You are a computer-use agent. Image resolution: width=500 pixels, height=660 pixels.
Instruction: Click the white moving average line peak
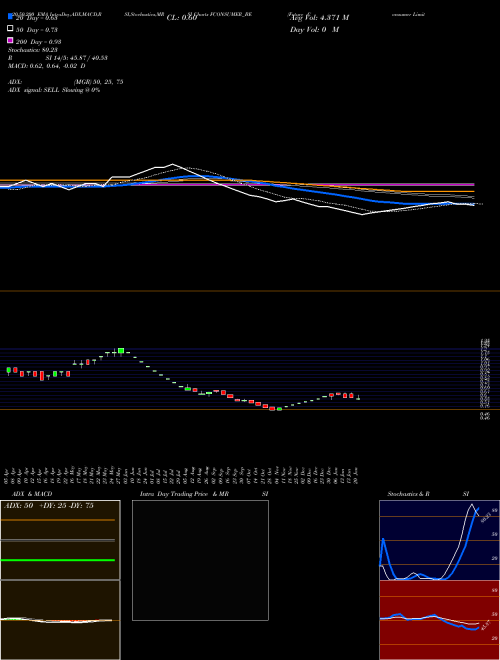coord(172,164)
